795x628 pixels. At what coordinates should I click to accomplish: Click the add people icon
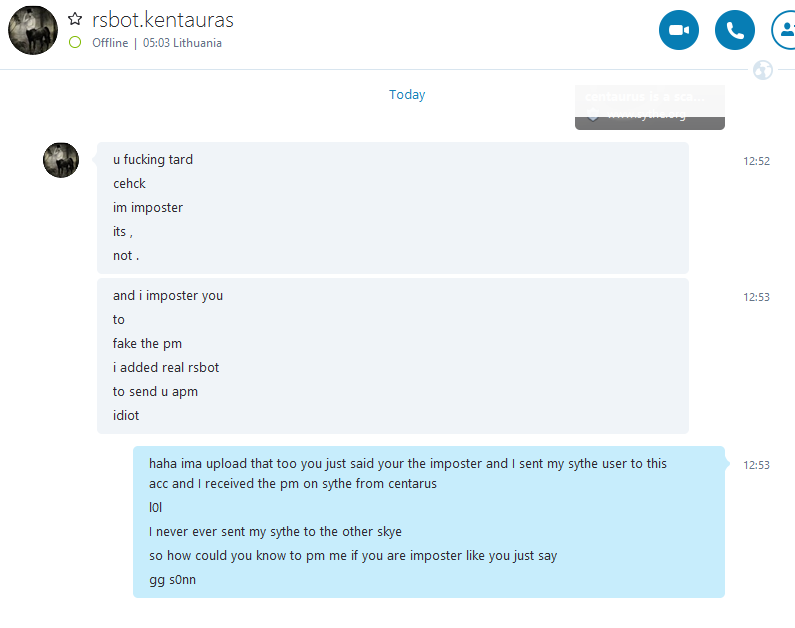point(785,30)
